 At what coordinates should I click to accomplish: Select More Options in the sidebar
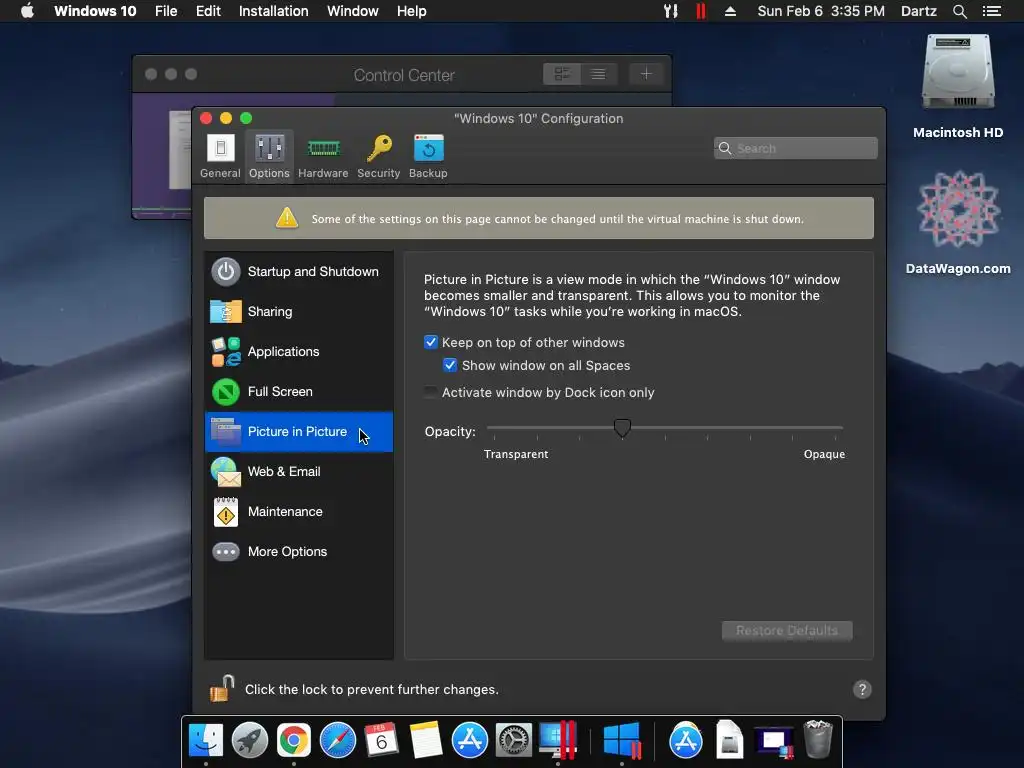pos(299,552)
